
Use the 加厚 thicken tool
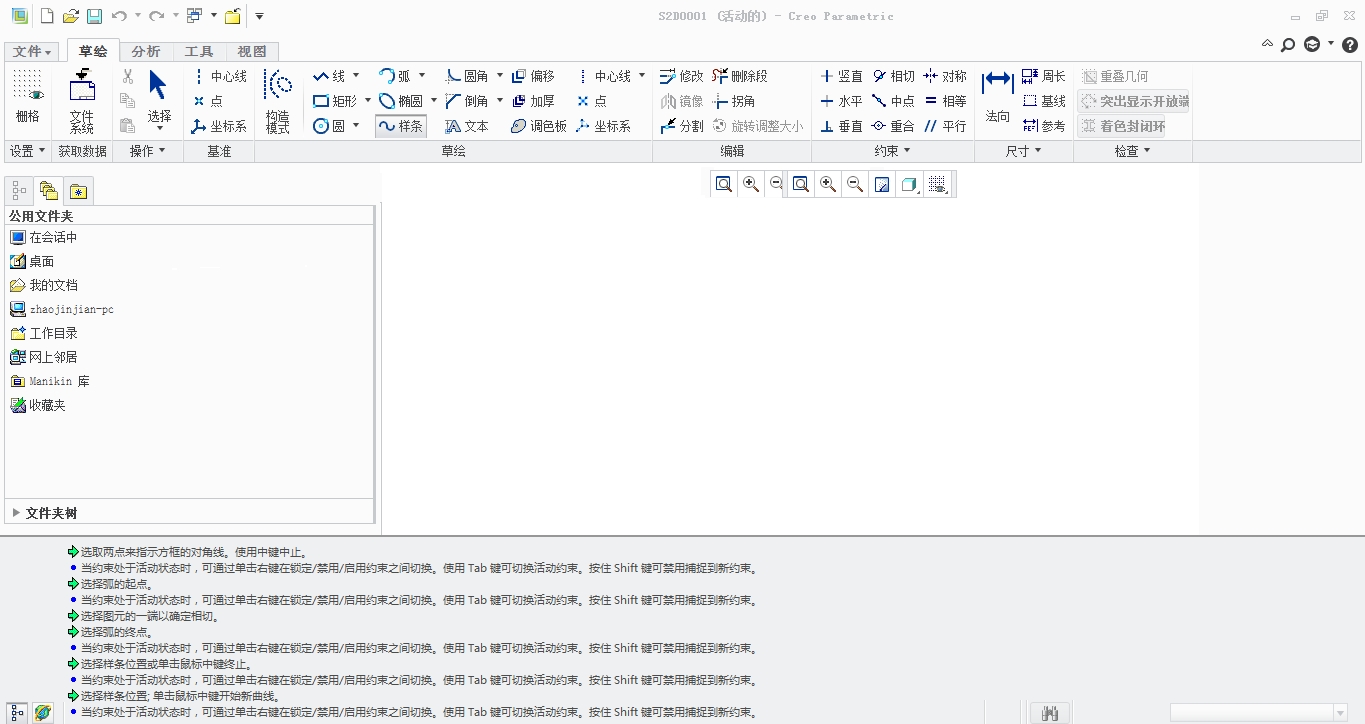coord(533,101)
